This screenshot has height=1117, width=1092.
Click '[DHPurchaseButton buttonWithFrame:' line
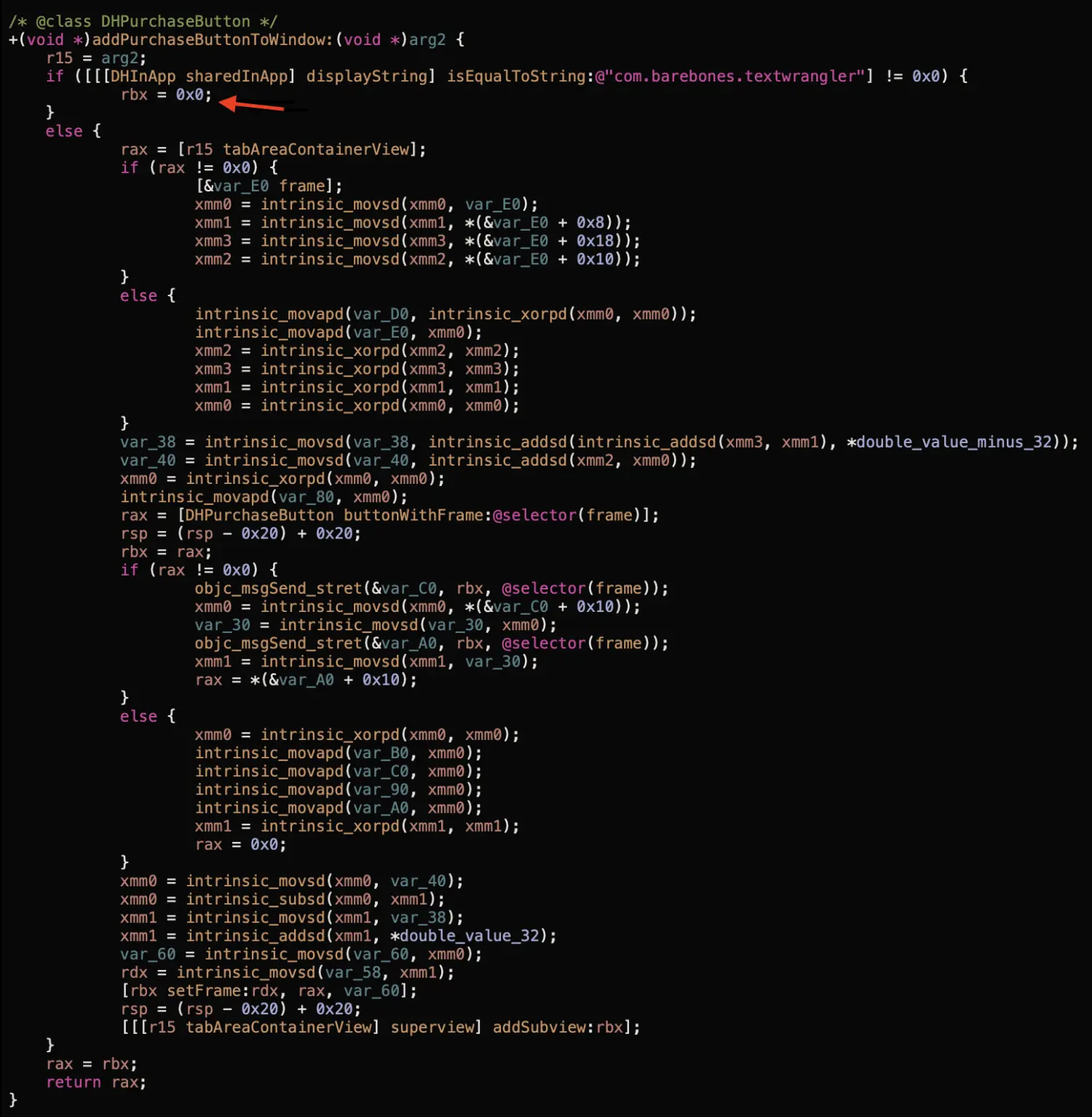[389, 514]
